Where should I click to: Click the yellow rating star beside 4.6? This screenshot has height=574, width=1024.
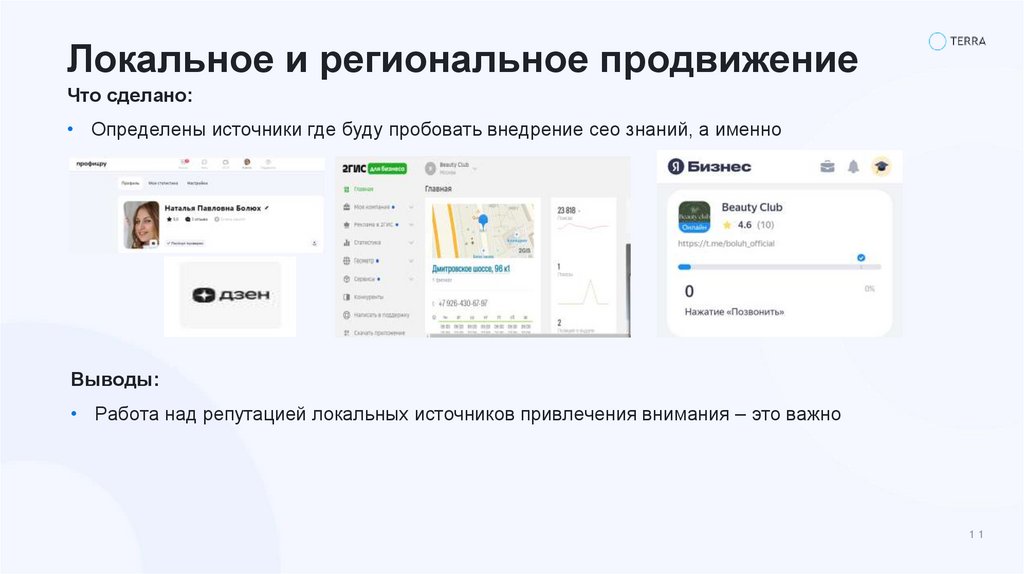click(727, 225)
